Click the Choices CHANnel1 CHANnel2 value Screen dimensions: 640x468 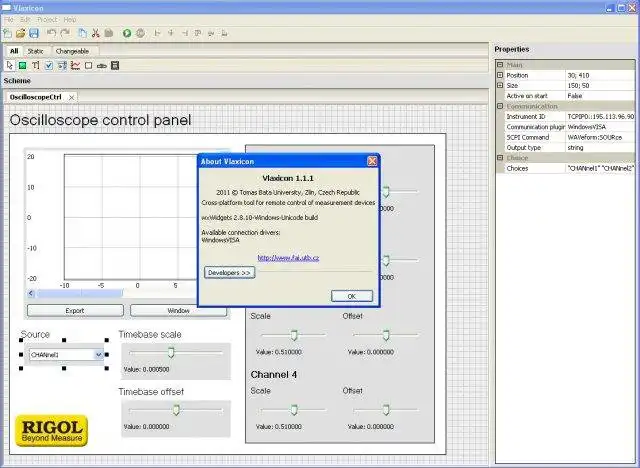click(600, 168)
